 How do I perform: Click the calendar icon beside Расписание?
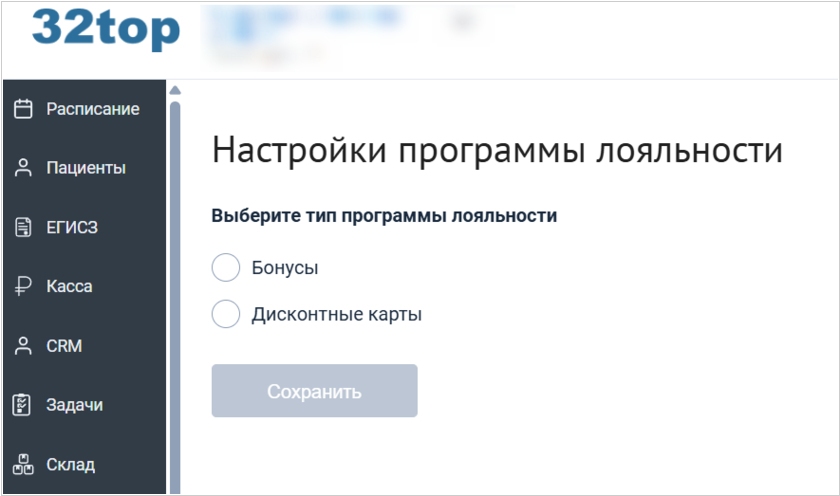click(23, 109)
